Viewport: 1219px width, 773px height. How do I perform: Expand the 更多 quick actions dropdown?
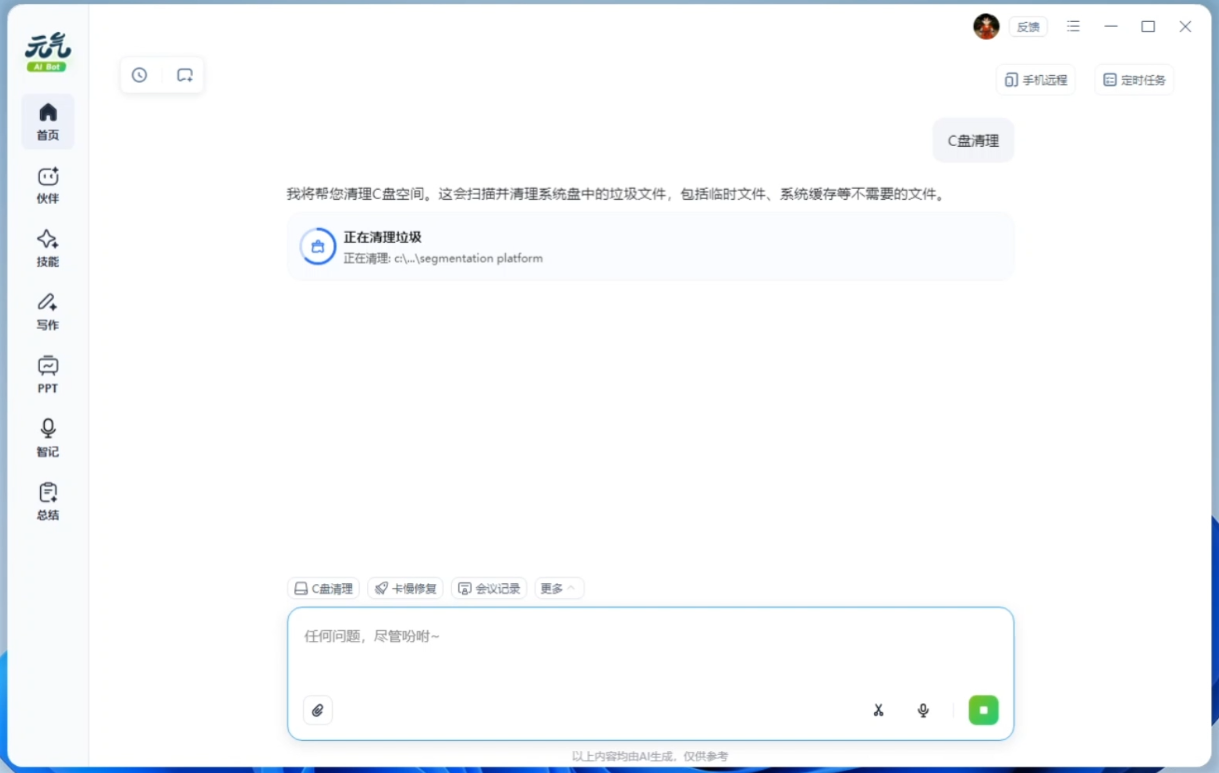(x=559, y=589)
